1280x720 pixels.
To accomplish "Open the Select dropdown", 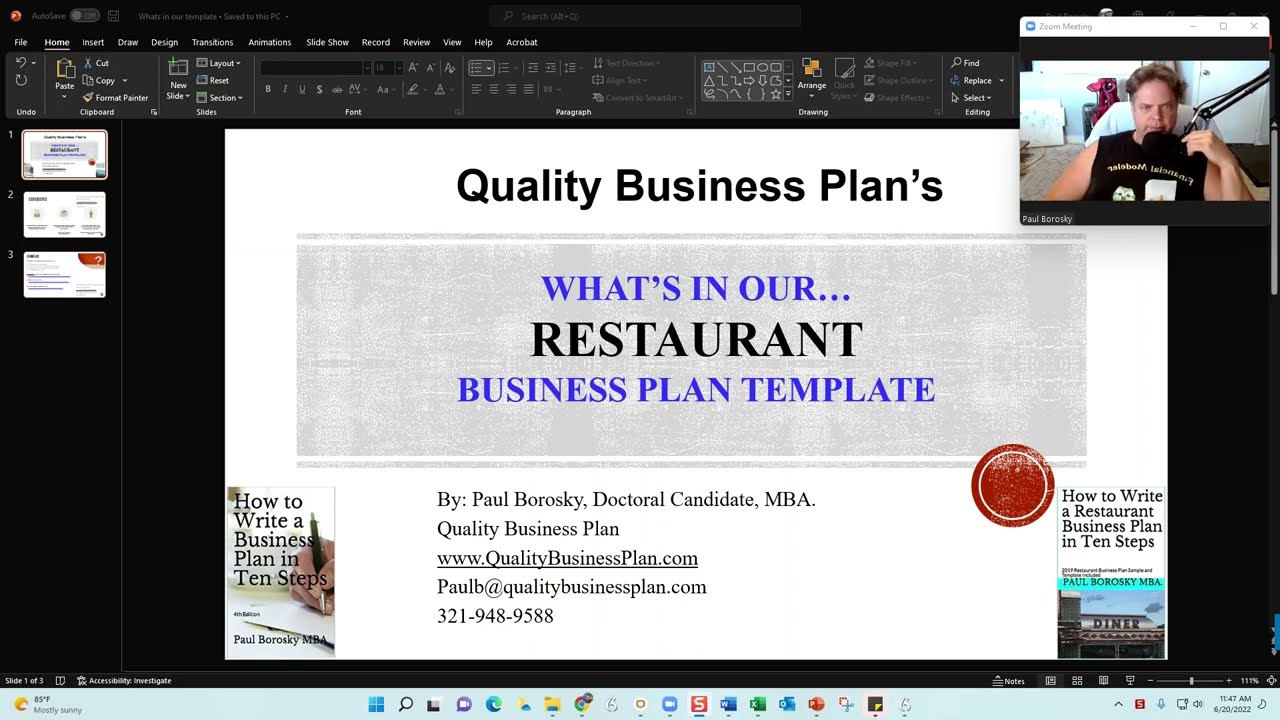I will click(970, 98).
